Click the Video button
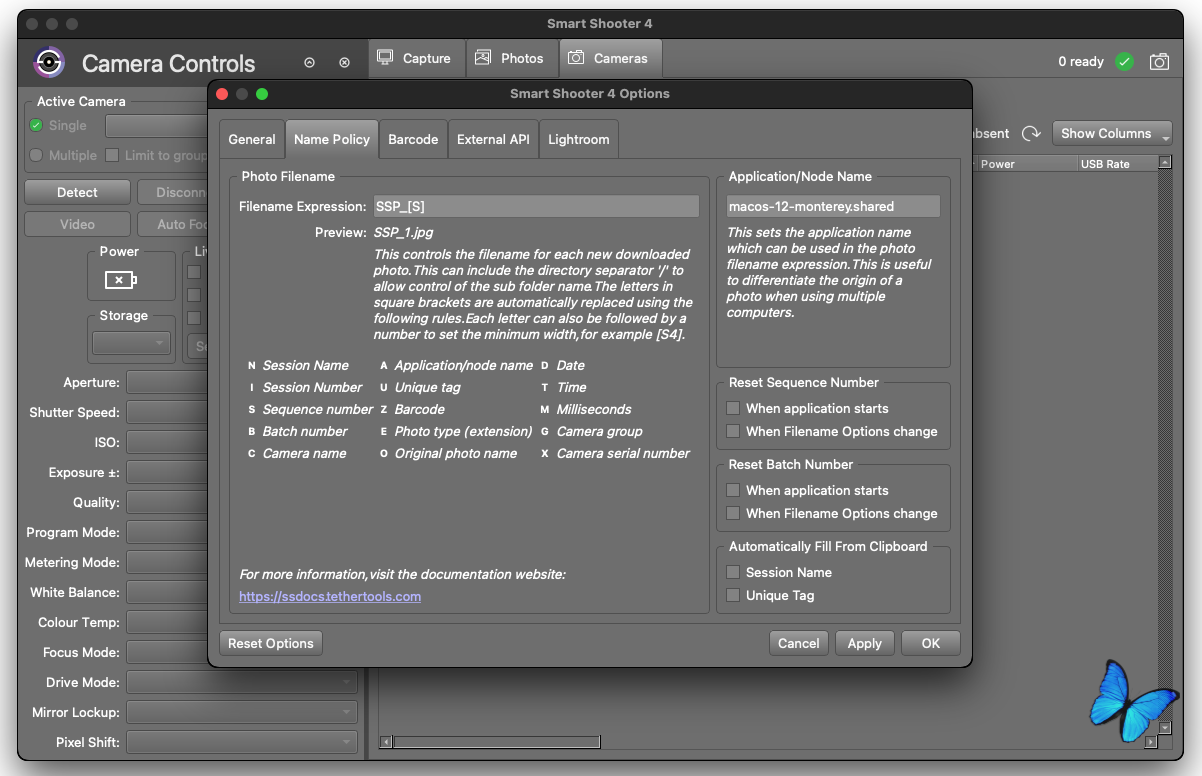This screenshot has width=1202, height=776. click(77, 224)
